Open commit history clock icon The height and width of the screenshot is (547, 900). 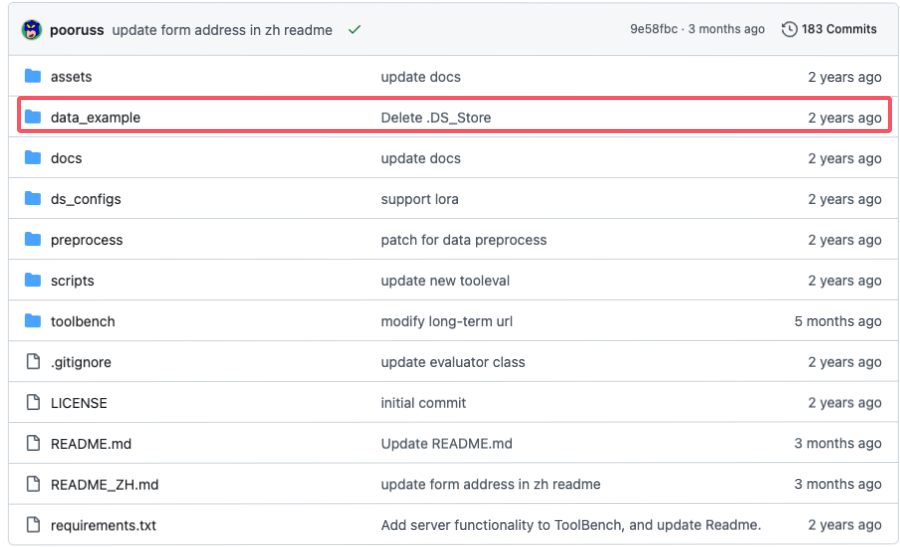click(x=789, y=30)
